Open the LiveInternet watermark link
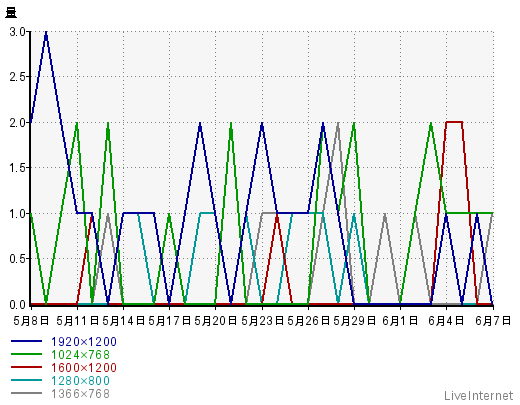520x405 pixels. pos(479,396)
